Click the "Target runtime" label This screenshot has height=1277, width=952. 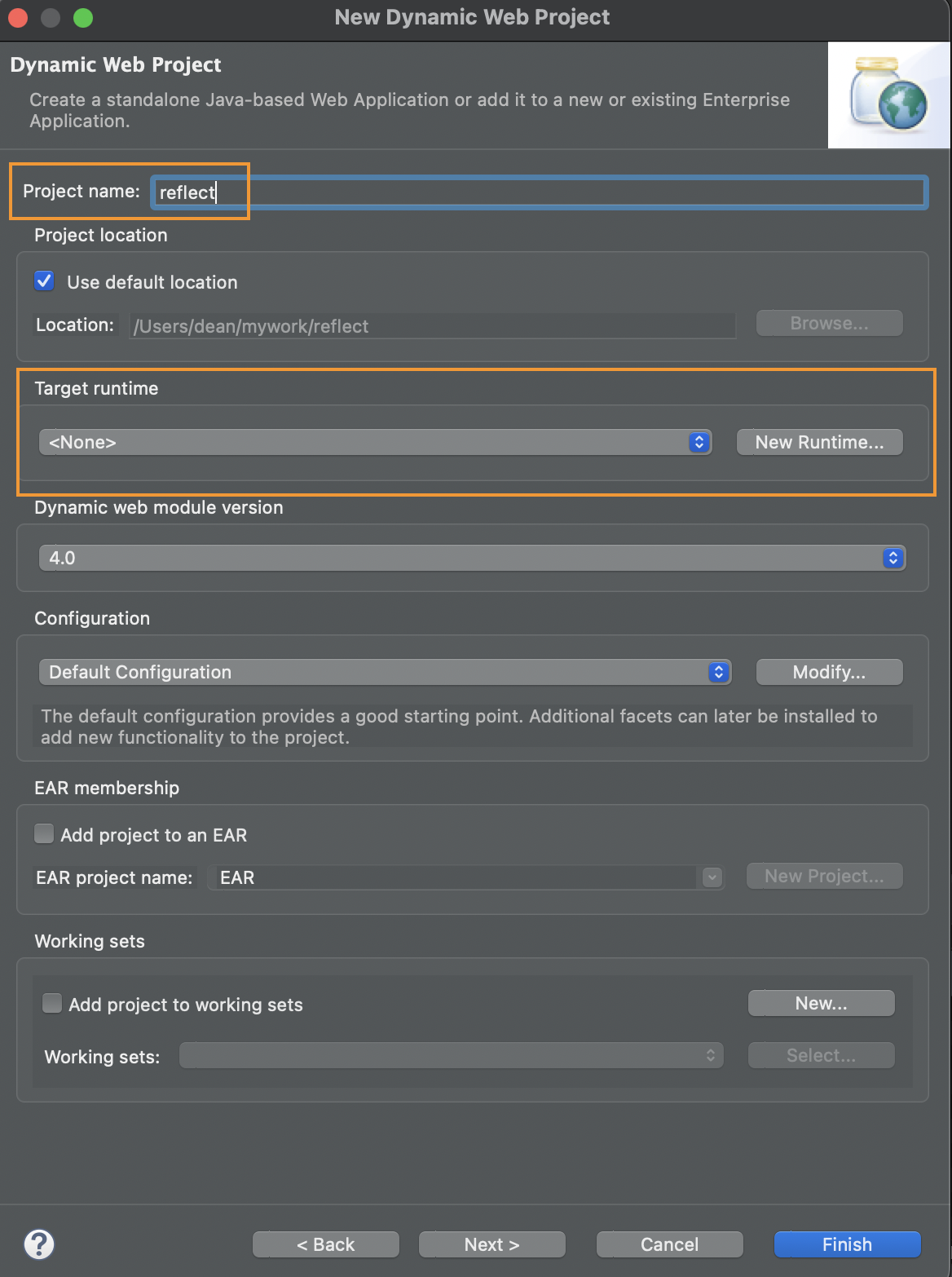(x=96, y=388)
